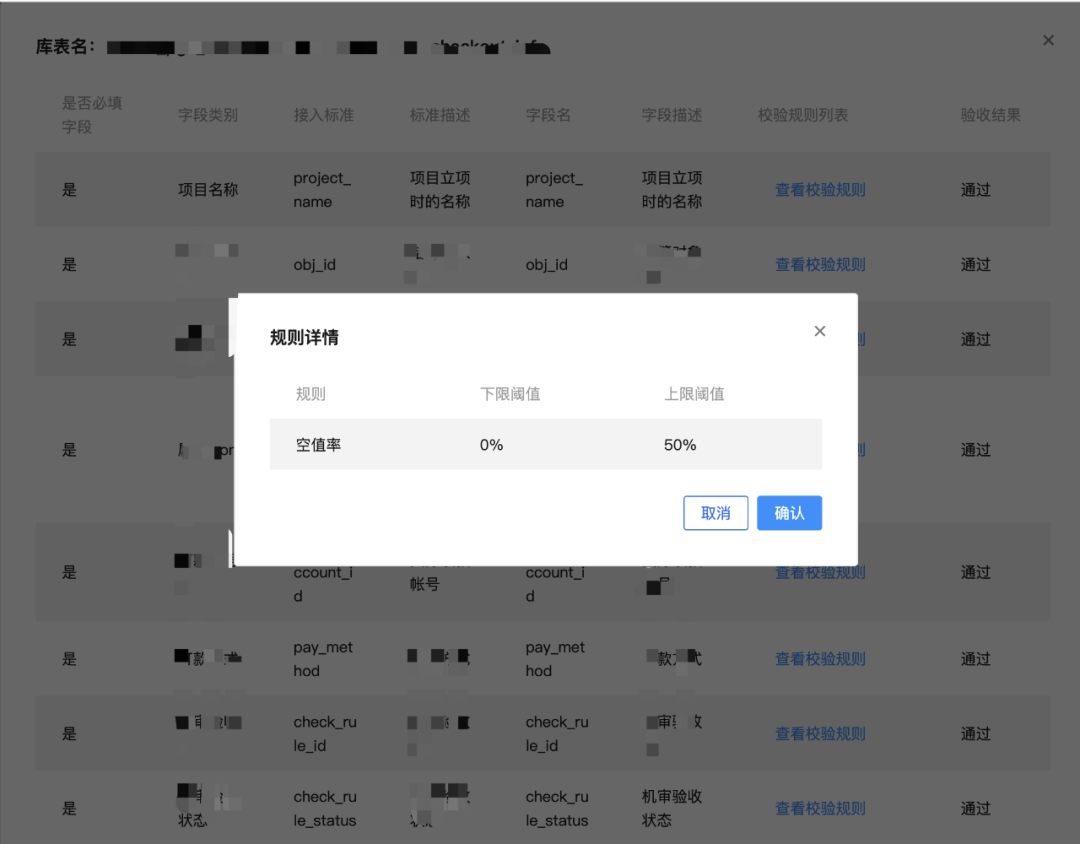Click the 上限阈值 column header
Screen dimensions: 1080x844
pos(694,394)
